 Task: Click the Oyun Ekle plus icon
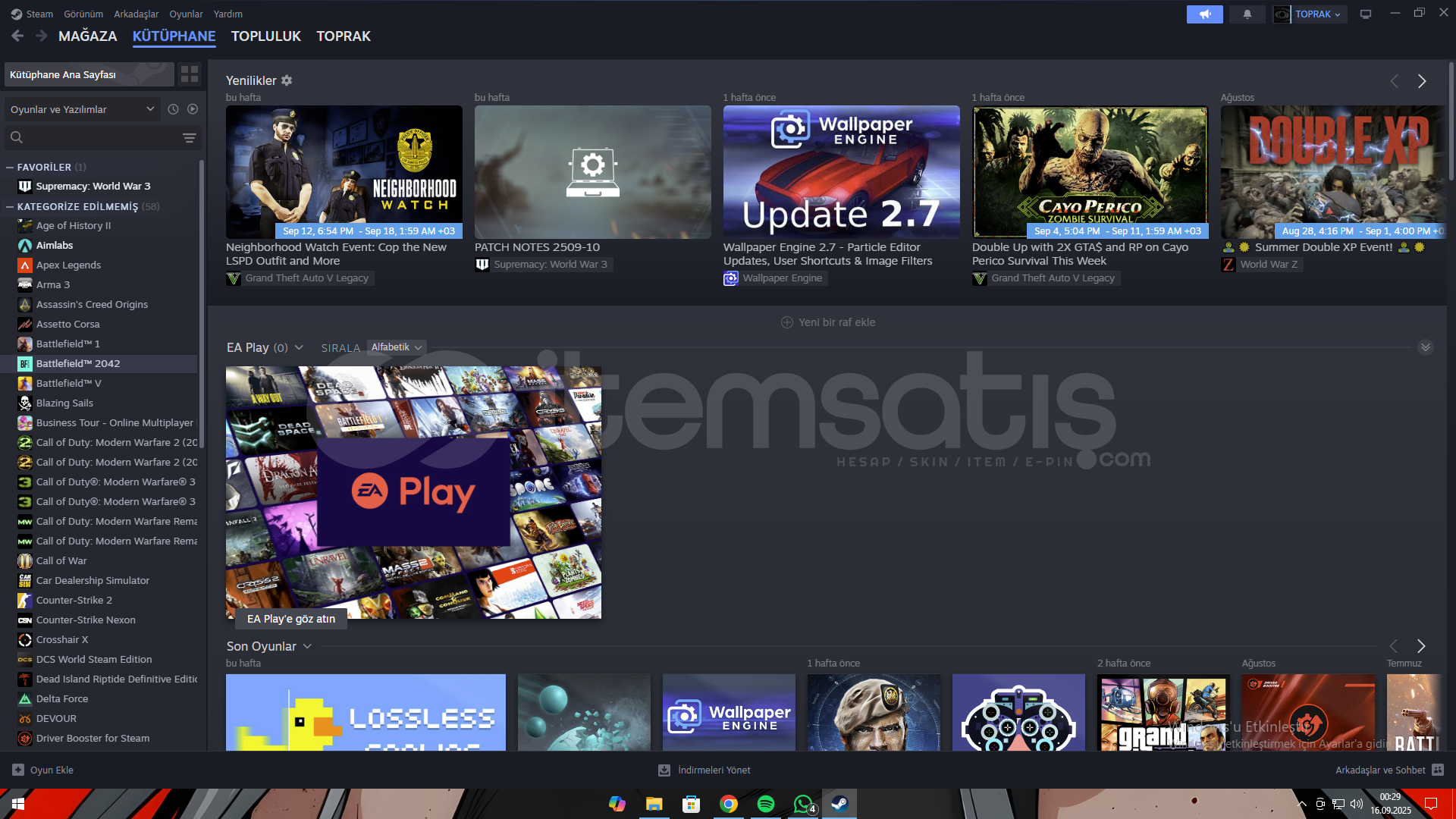(x=18, y=770)
